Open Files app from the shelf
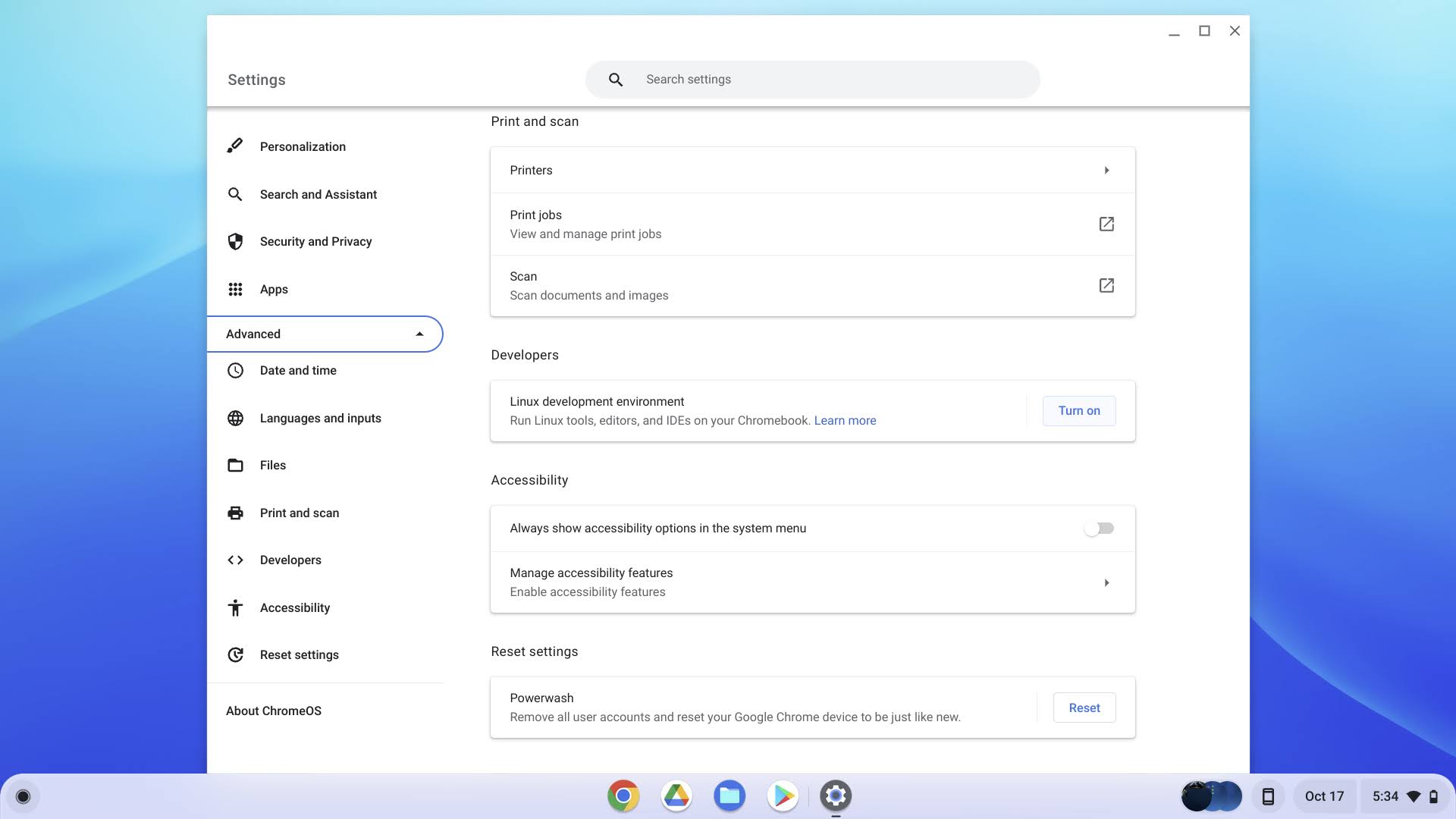1456x819 pixels. click(730, 795)
